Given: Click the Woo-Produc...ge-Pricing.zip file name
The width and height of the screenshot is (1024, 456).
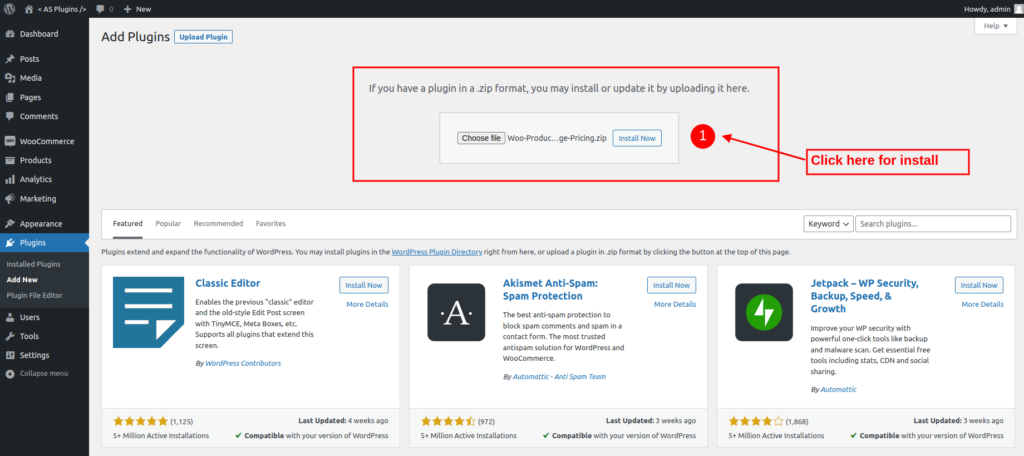Looking at the screenshot, I should tap(558, 138).
